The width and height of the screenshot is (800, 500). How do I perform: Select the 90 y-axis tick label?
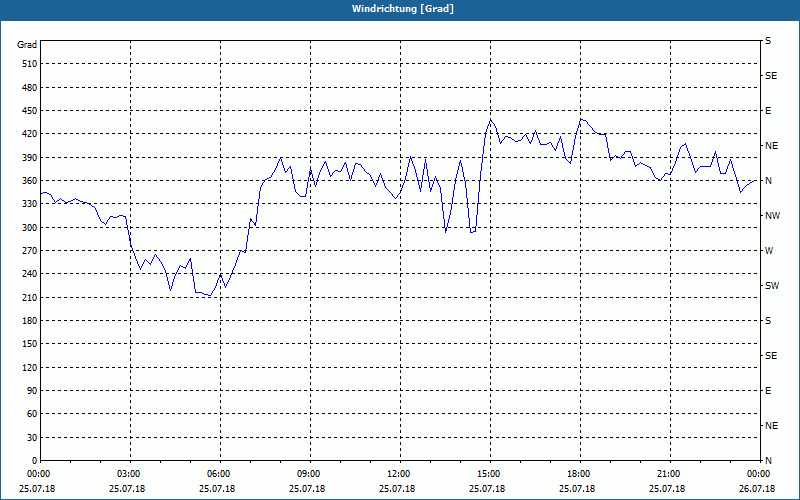pyautogui.click(x=32, y=391)
